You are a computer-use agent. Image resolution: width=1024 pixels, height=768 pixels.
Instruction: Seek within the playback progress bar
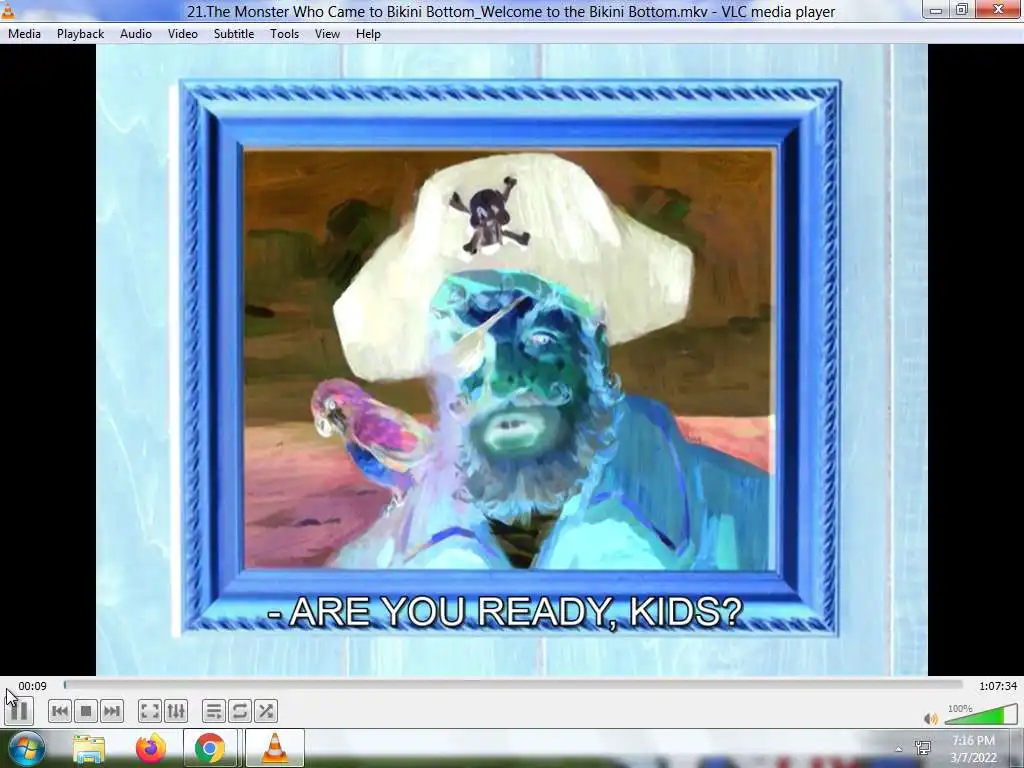[x=513, y=685]
